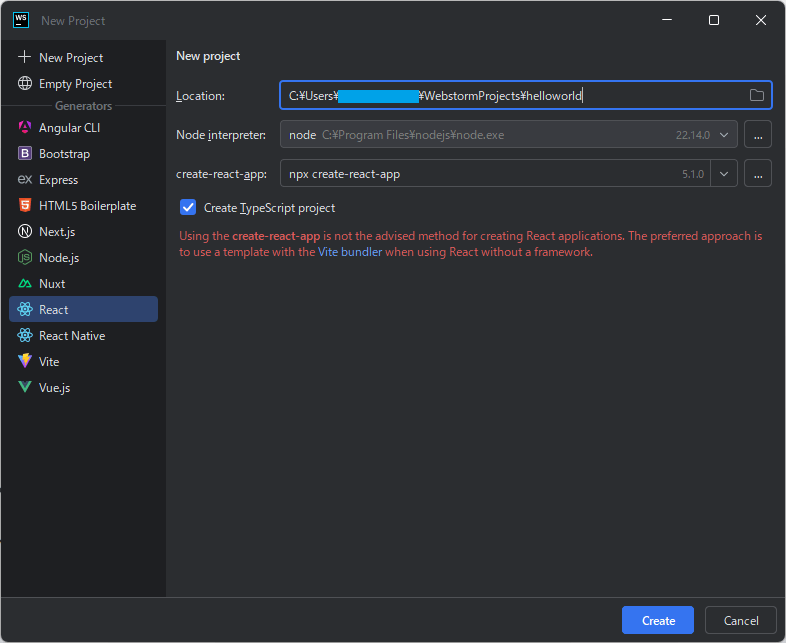Select Angular CLI generator
The image size is (786, 643).
(x=83, y=128)
